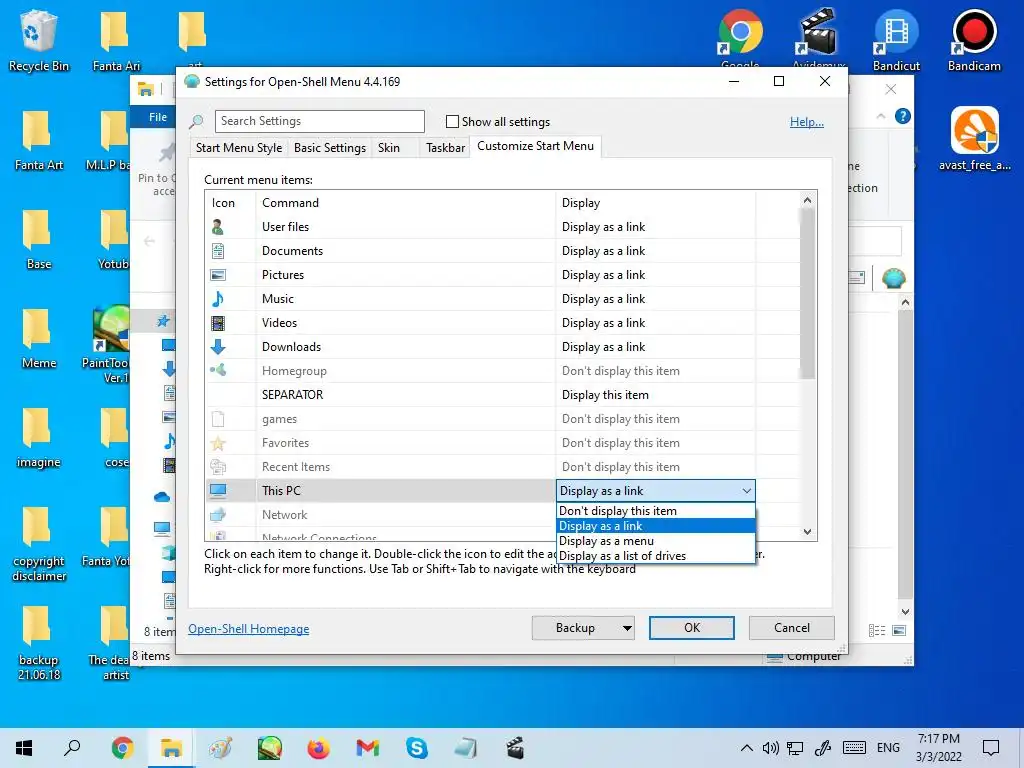Open Bandicam desktop shortcut
Screen dimensions: 1024x768
click(x=974, y=41)
